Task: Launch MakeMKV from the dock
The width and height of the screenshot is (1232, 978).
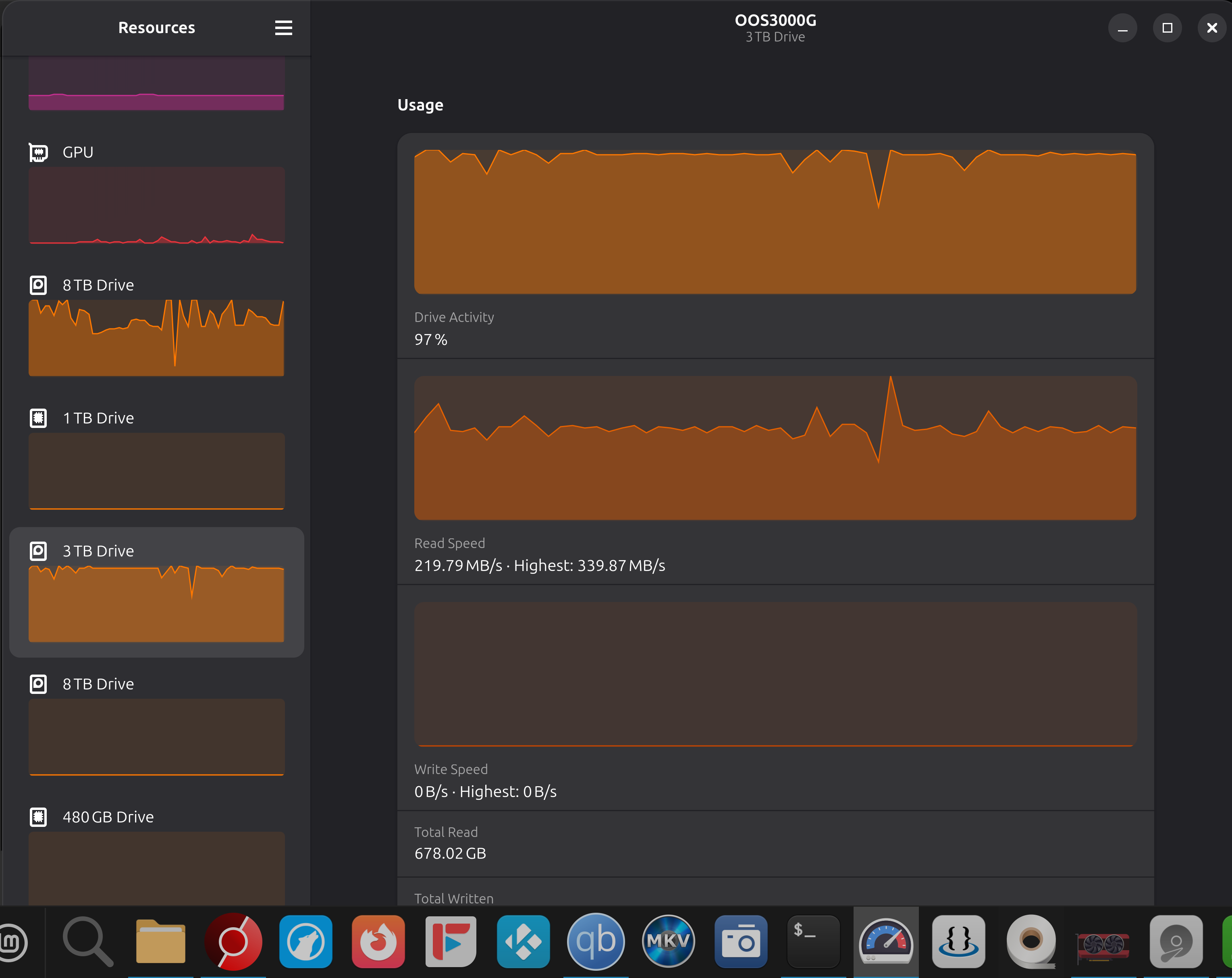Action: [668, 941]
